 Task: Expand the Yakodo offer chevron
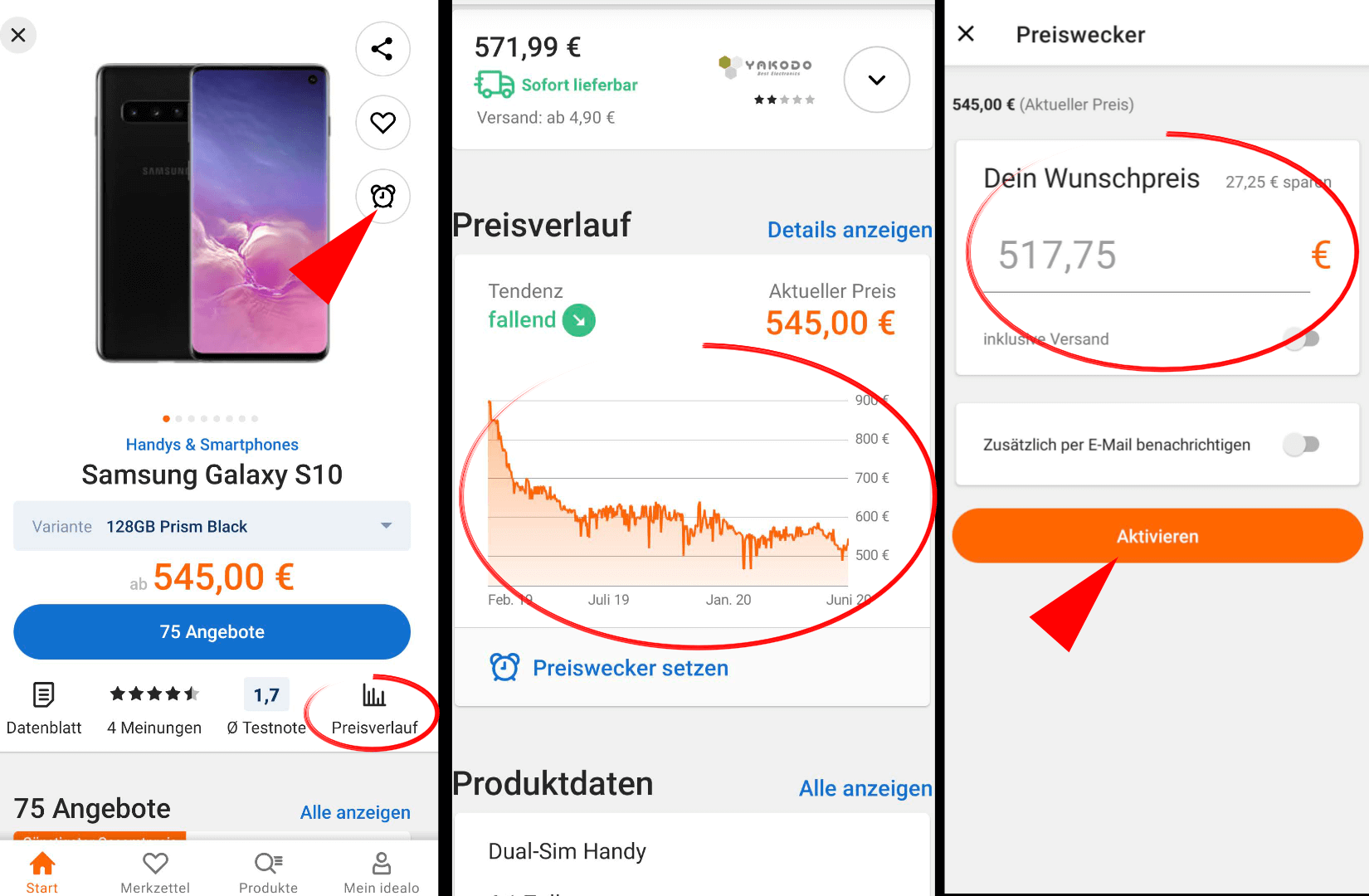(x=877, y=80)
